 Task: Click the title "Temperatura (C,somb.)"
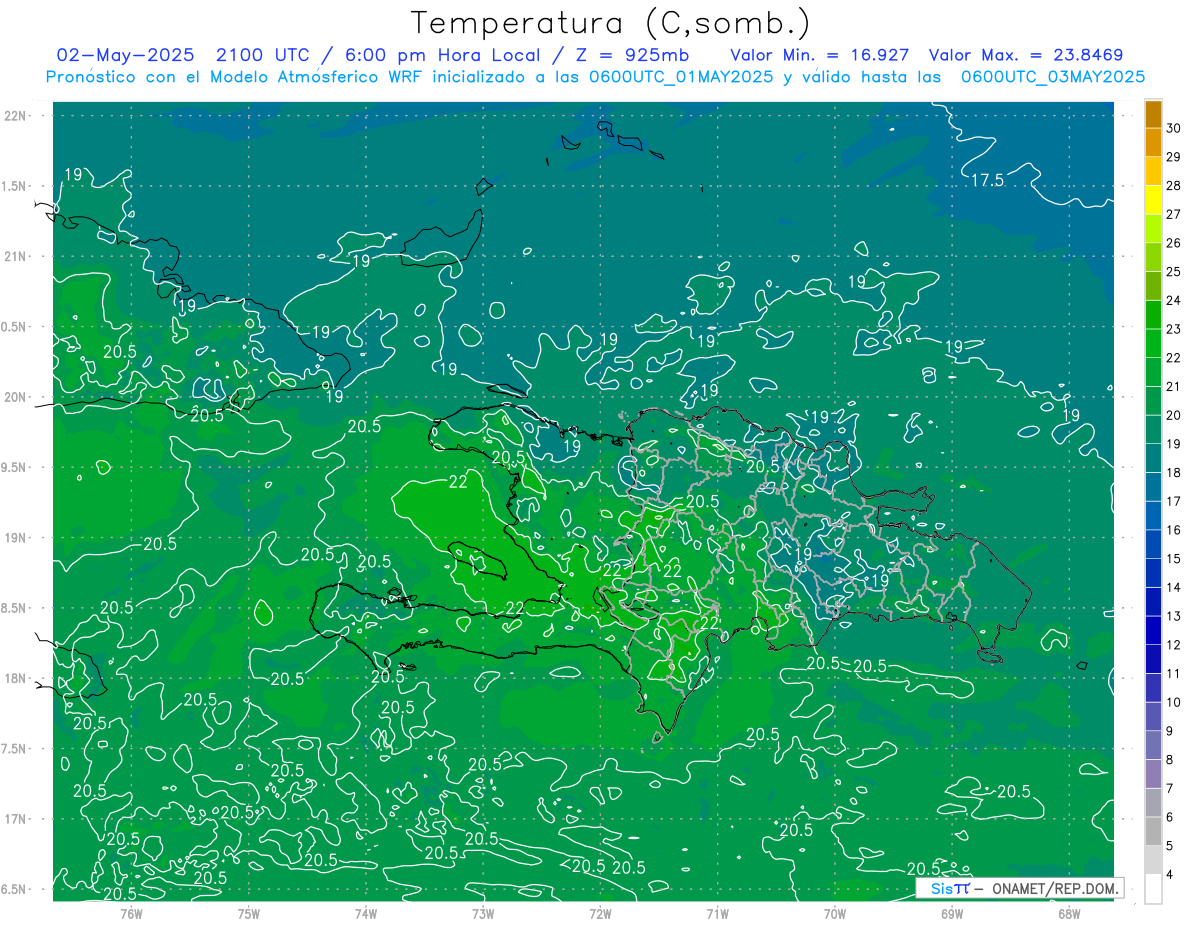pos(611,23)
